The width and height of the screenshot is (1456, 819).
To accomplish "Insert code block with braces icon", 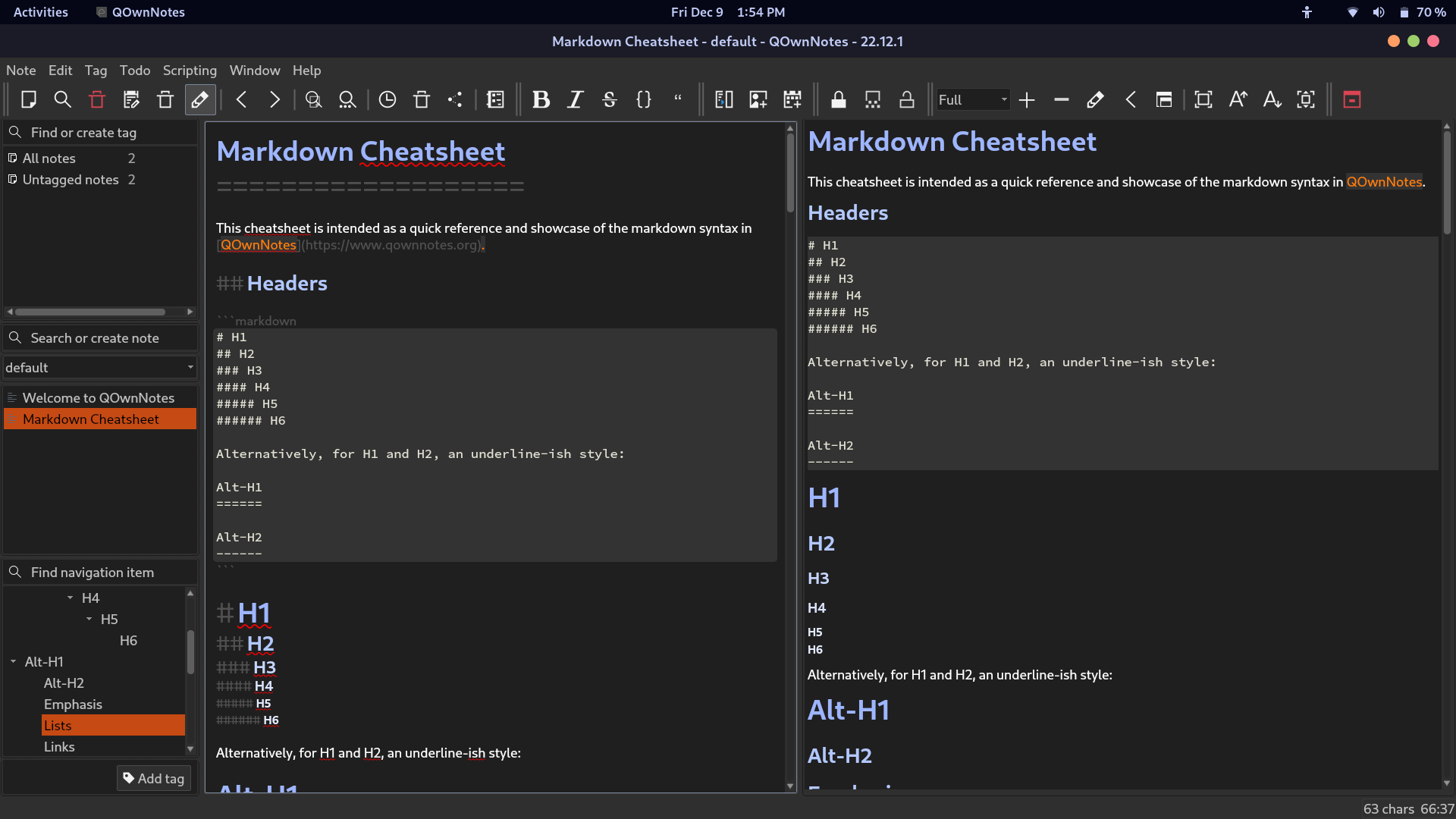I will click(644, 99).
